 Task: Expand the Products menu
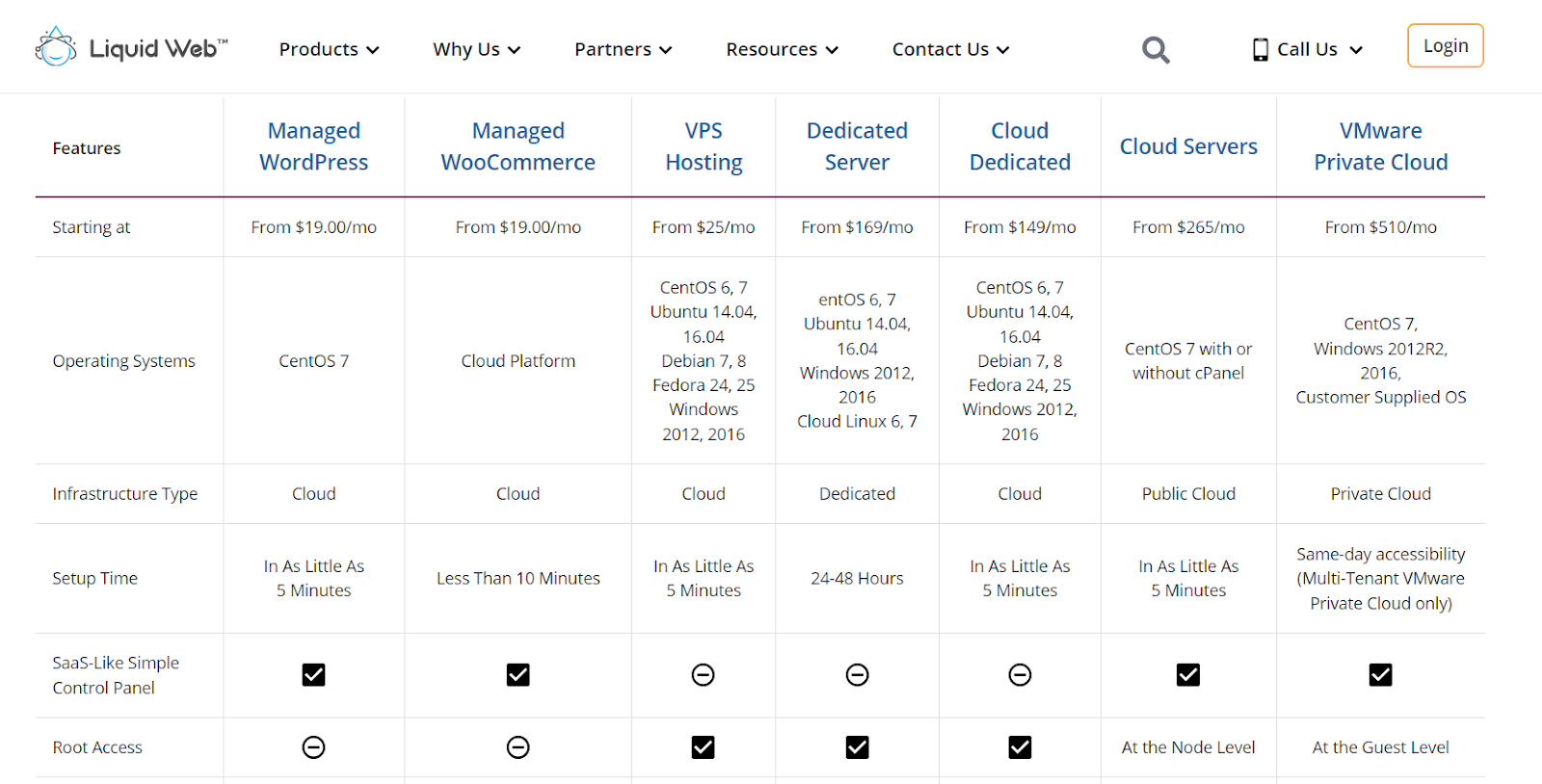pos(329,49)
